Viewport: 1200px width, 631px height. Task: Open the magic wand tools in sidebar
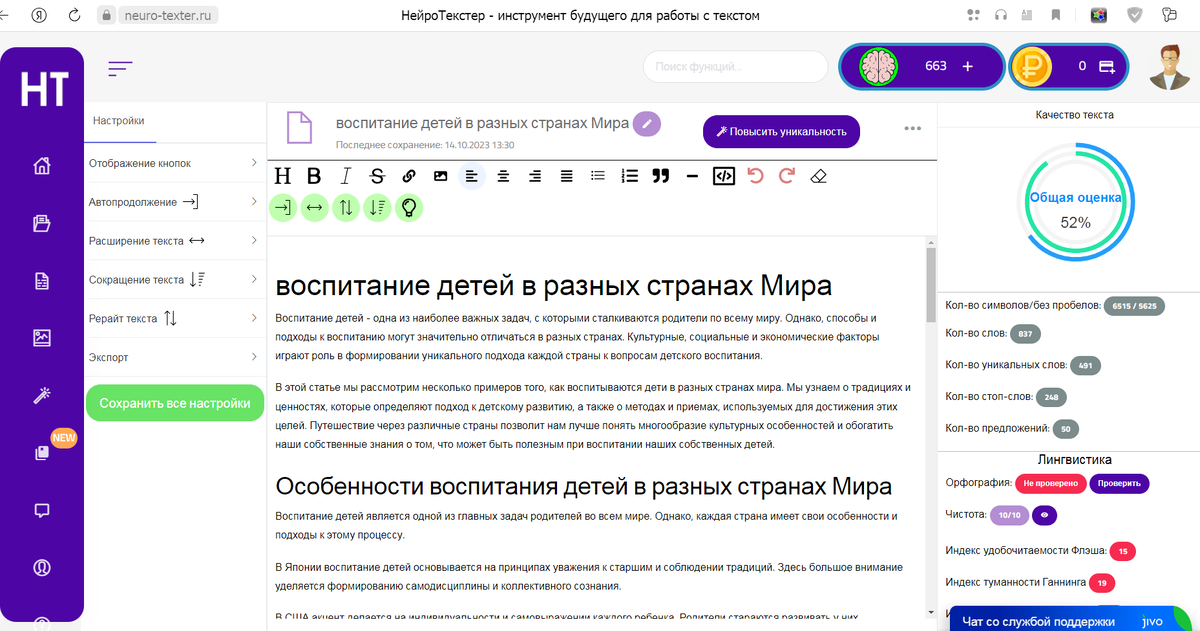tap(42, 395)
